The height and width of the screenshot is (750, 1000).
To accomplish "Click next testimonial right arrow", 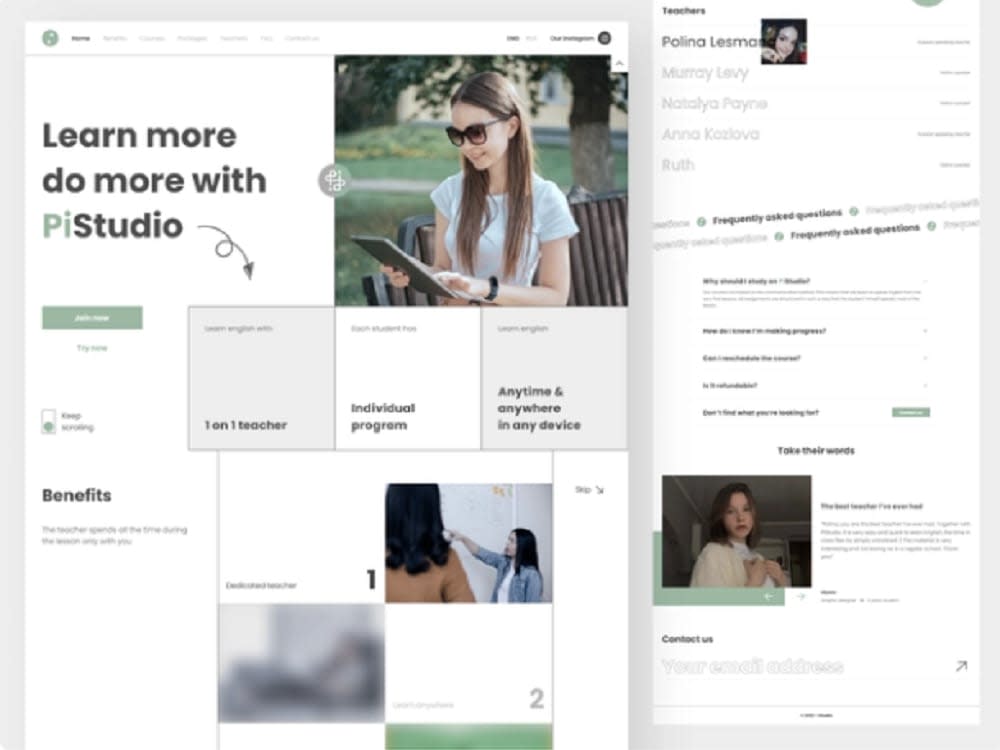I will [x=801, y=596].
